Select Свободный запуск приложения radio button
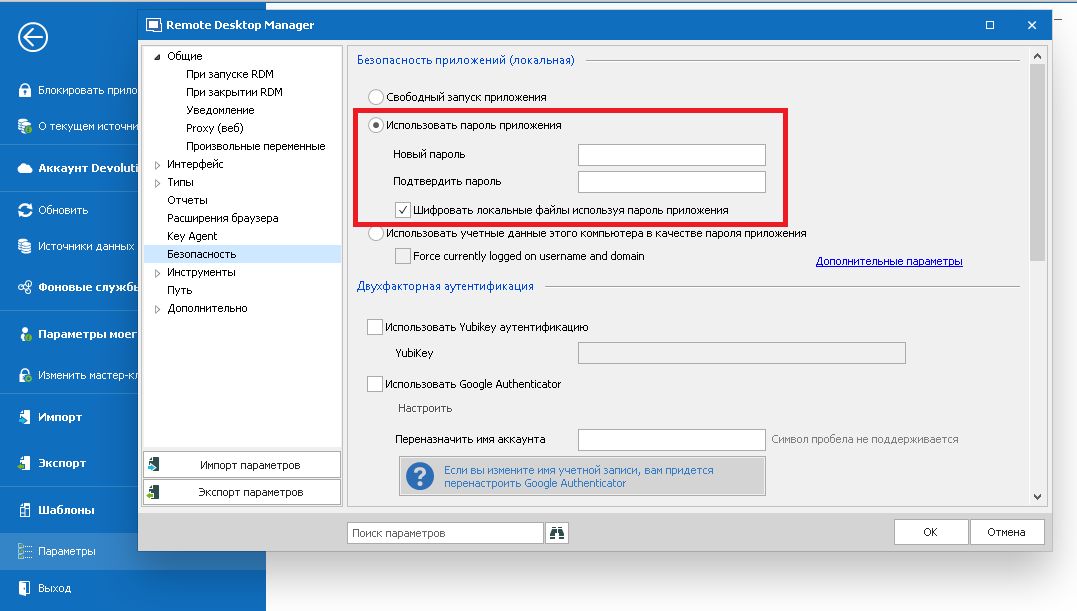The image size is (1077, 611). [x=376, y=97]
